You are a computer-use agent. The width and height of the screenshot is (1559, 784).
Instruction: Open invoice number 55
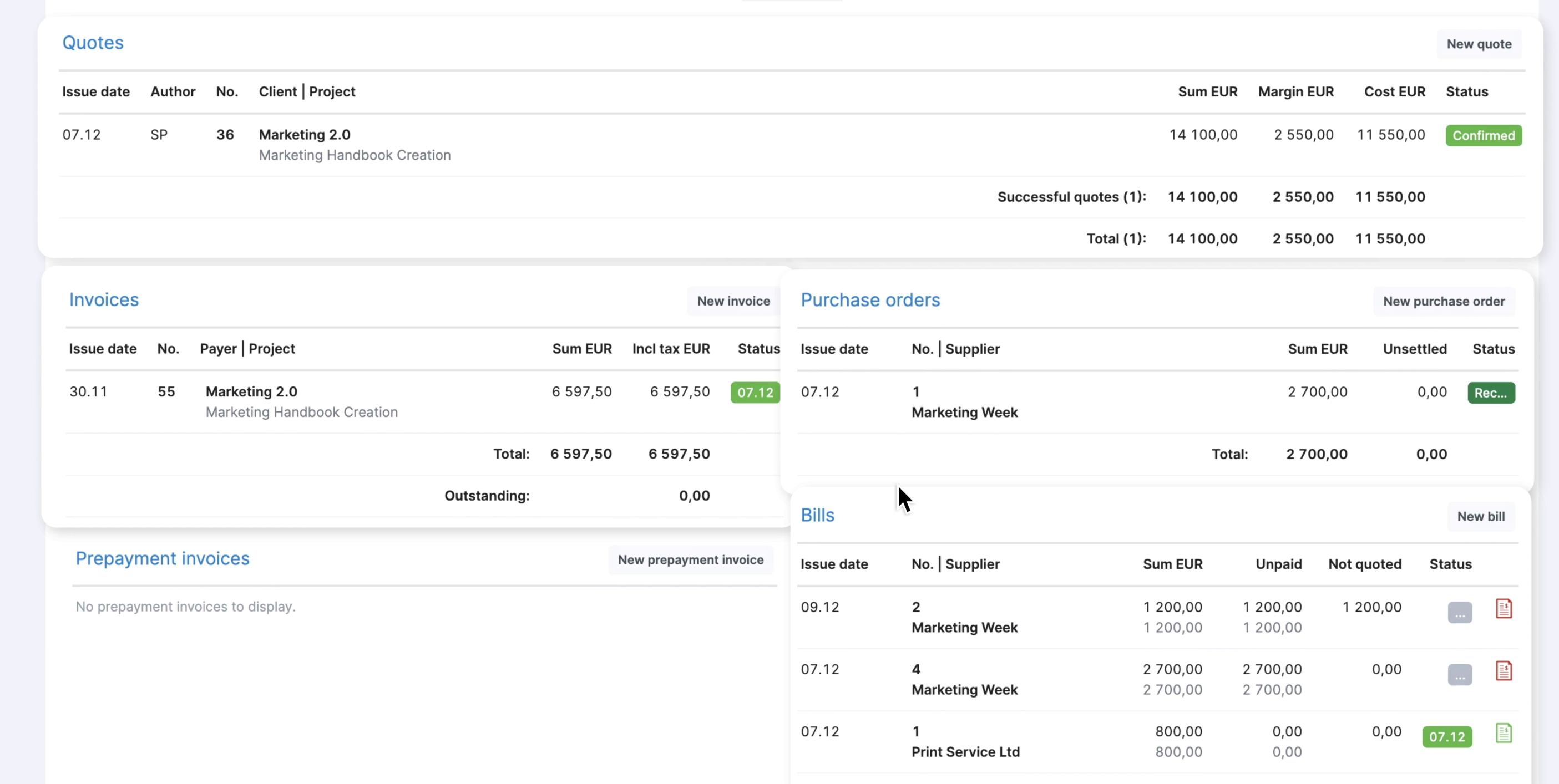coord(166,392)
